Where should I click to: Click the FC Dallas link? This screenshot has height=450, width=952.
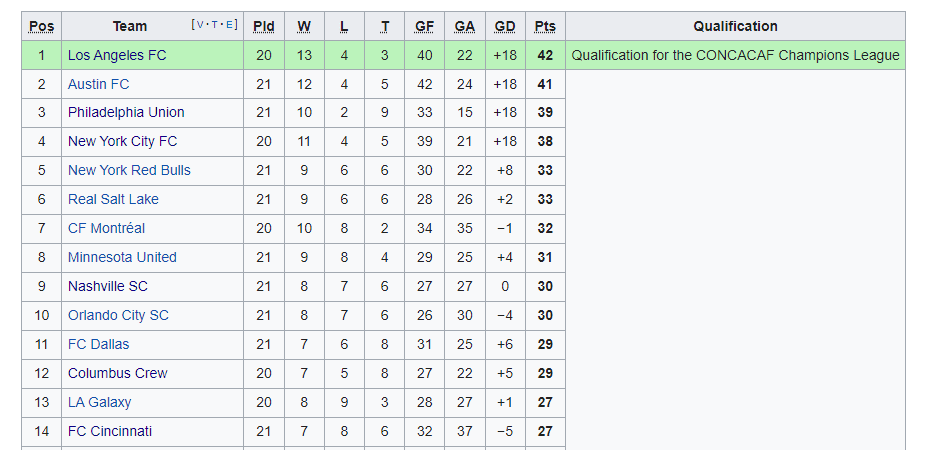coord(98,344)
